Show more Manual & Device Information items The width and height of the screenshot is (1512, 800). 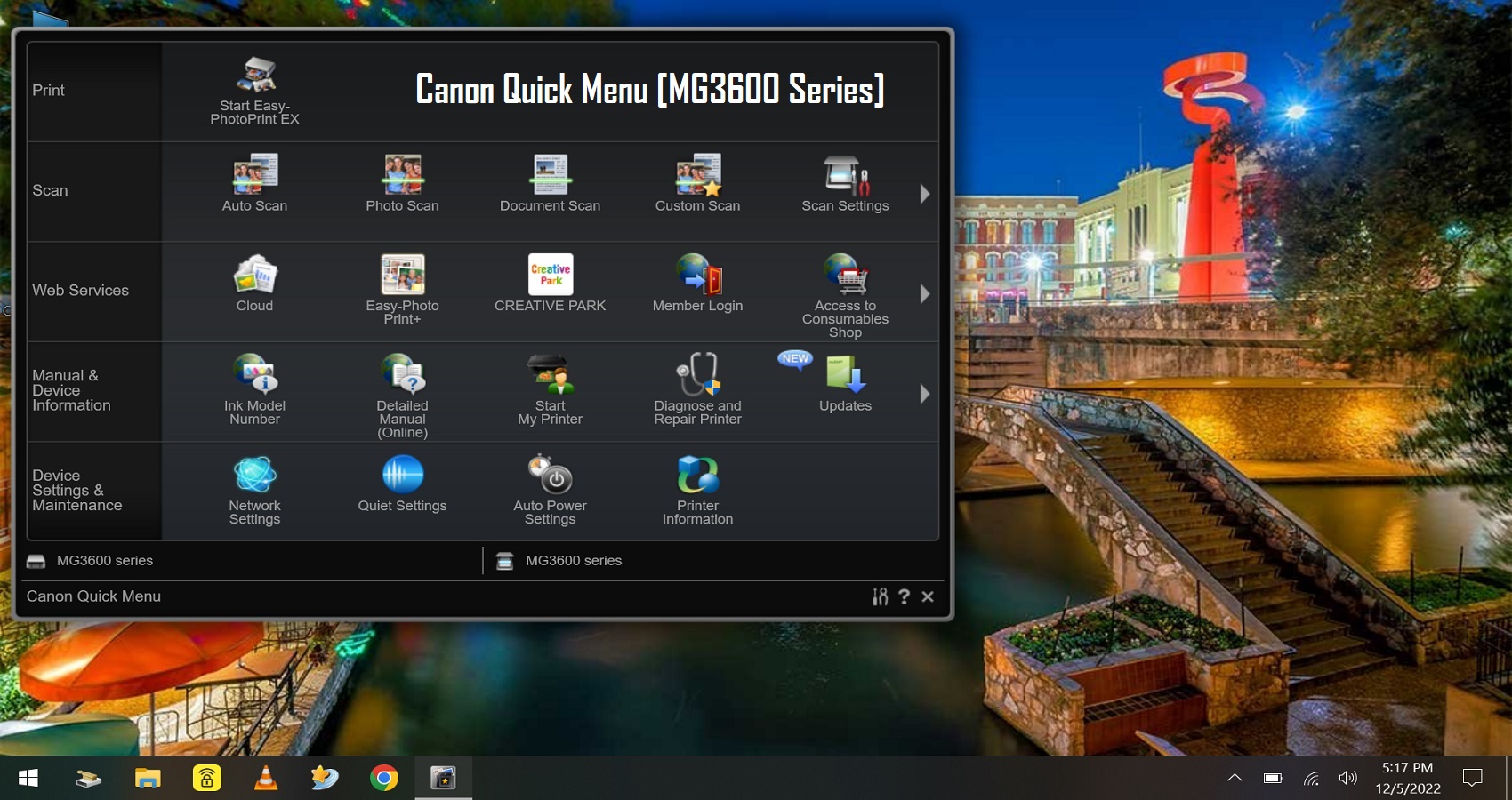coord(924,394)
